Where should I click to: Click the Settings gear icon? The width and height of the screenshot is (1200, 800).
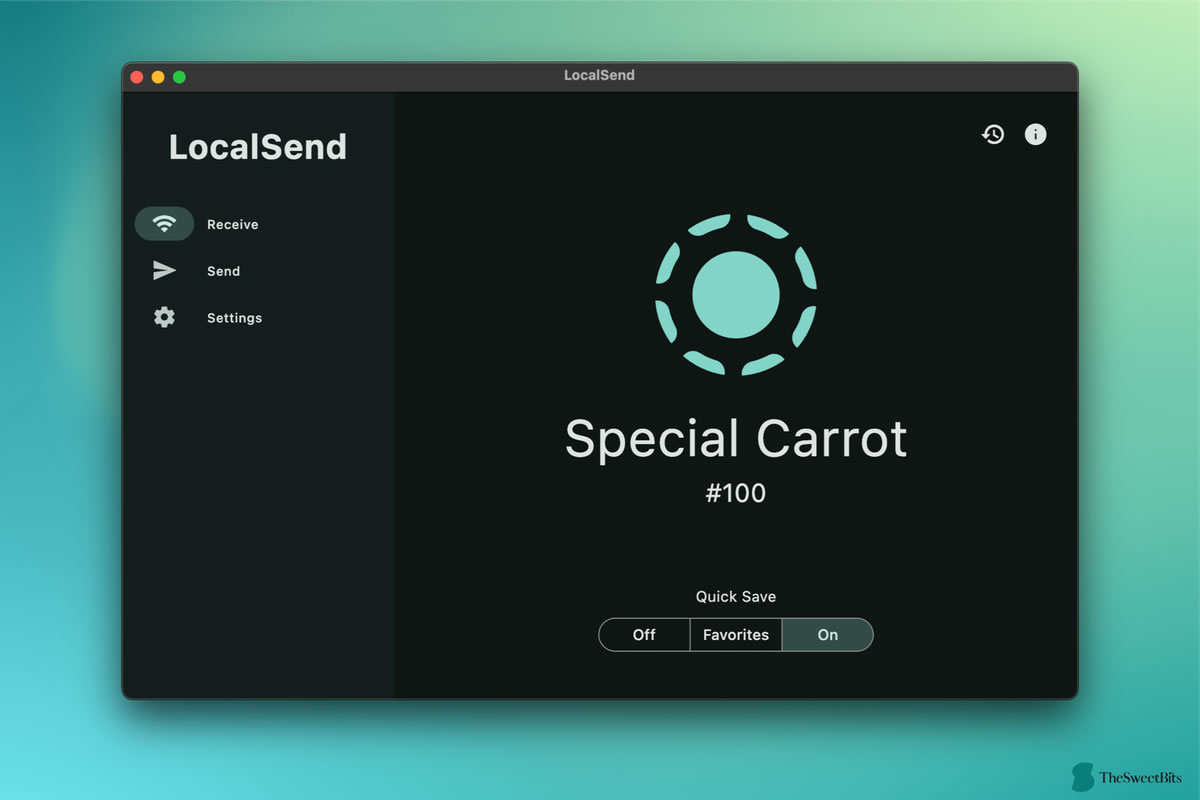(x=164, y=317)
